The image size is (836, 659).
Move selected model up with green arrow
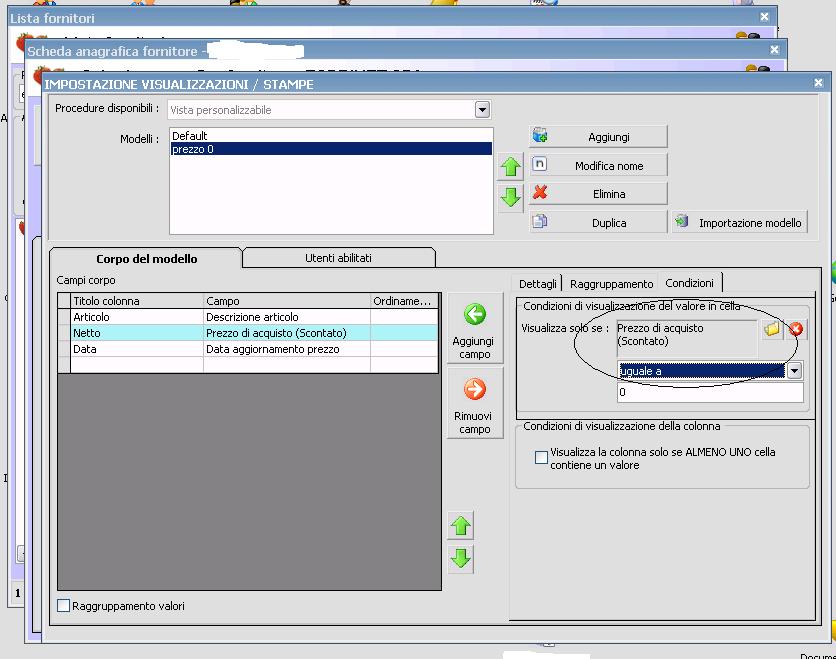tap(511, 167)
